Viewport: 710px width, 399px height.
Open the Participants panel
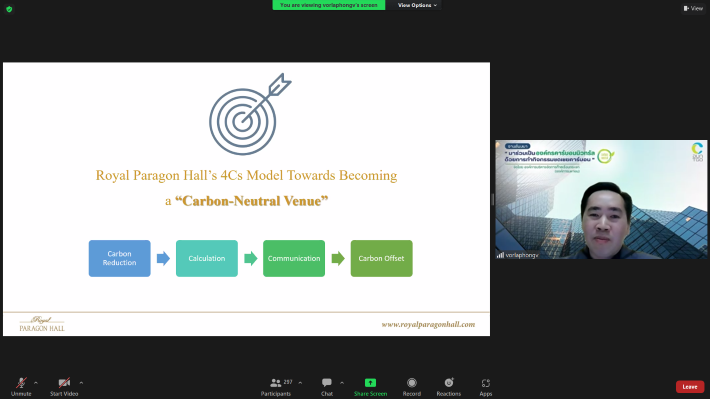(x=276, y=386)
